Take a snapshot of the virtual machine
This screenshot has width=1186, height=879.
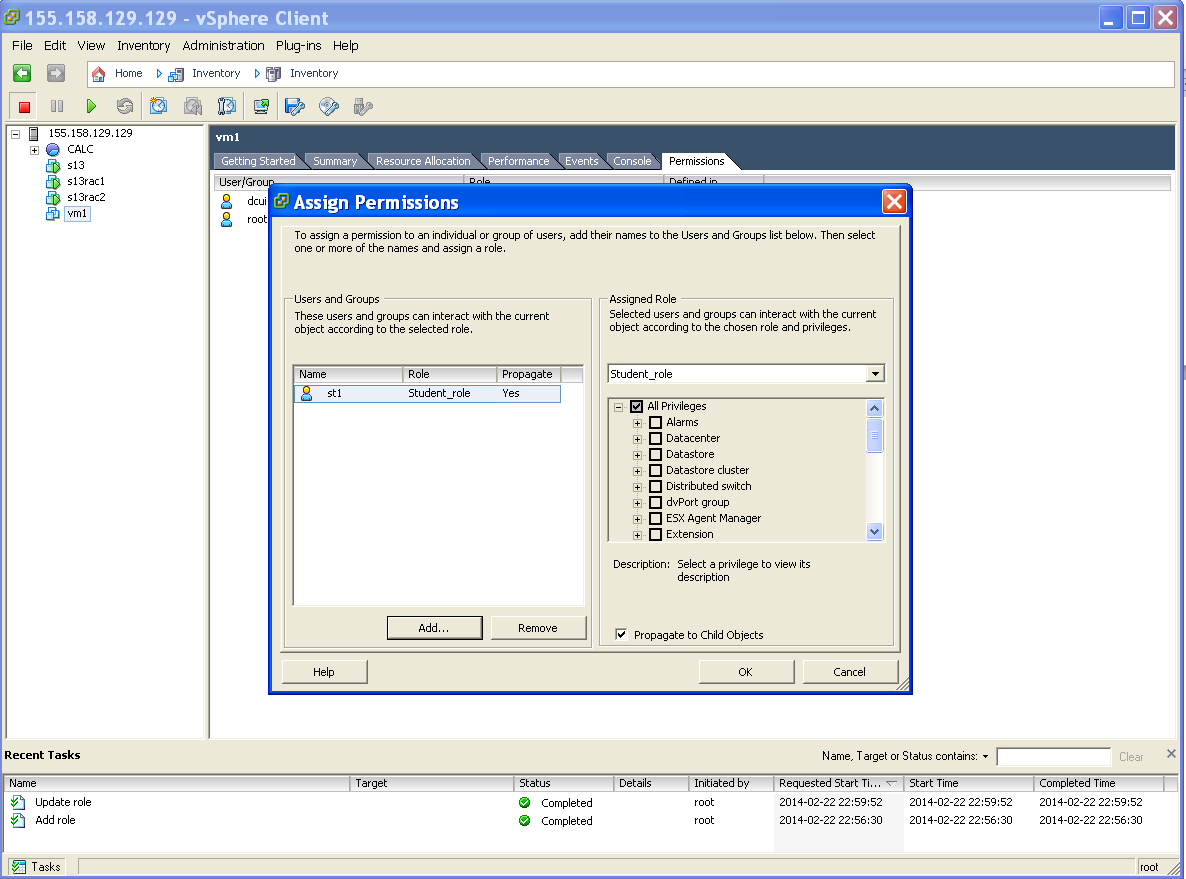158,106
